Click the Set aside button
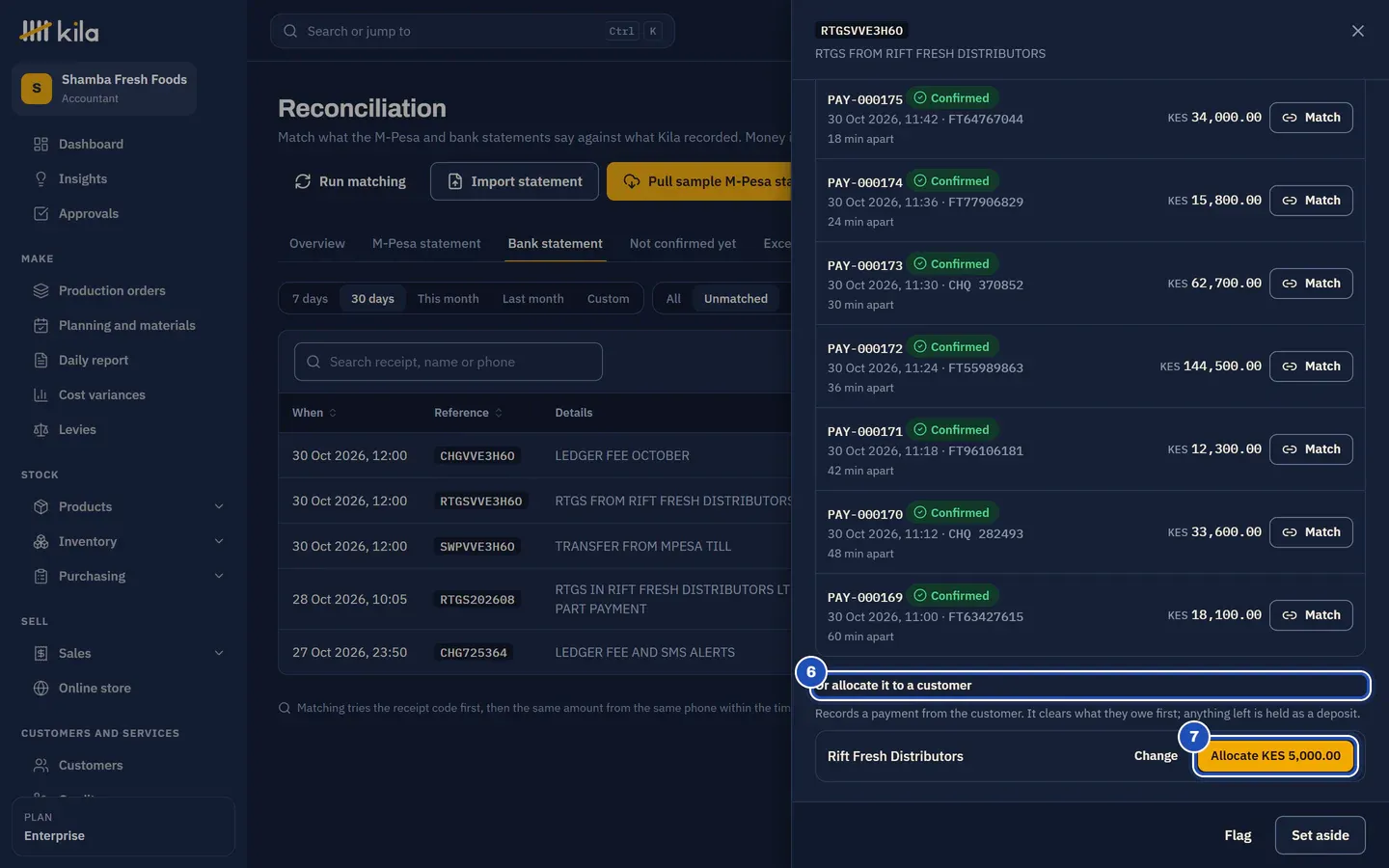Viewport: 1389px width, 868px height. [1321, 835]
